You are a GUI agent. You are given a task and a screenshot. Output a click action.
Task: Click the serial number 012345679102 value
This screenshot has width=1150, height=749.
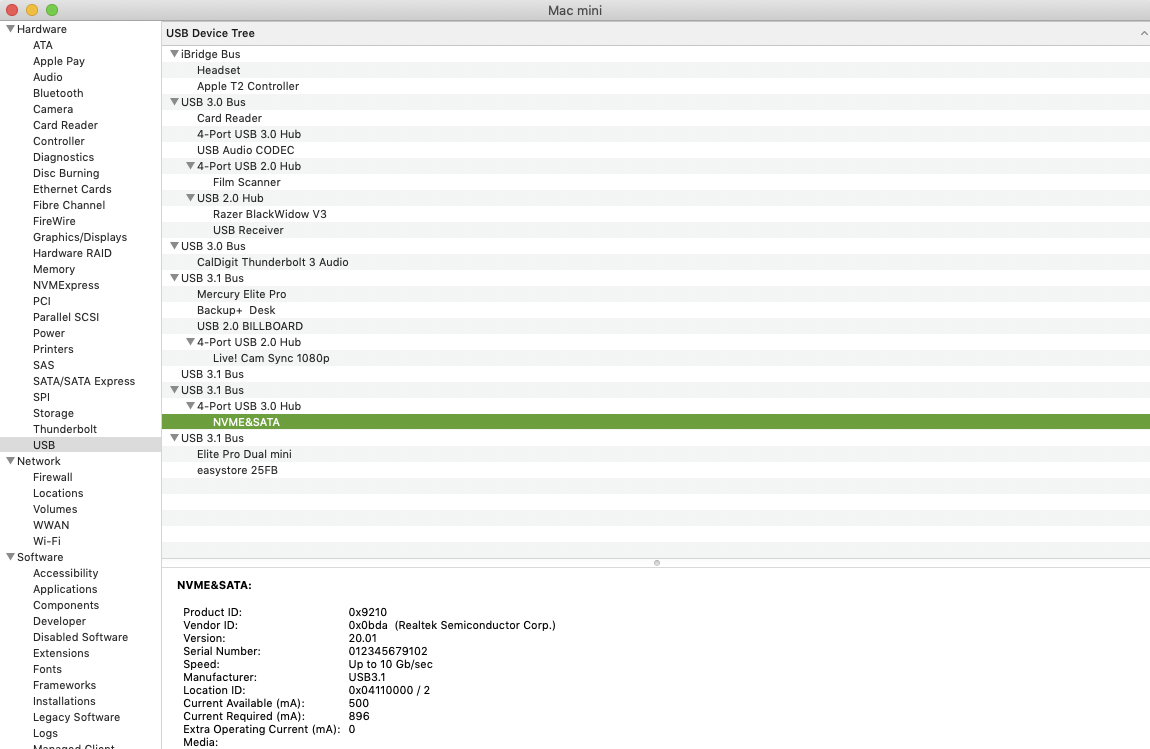388,651
